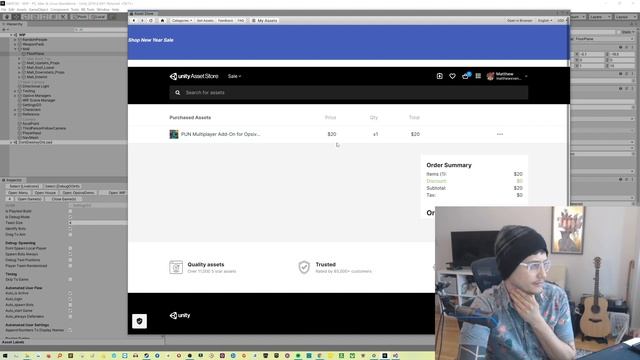Open the Categories dropdown in Asset Store

click(182, 20)
